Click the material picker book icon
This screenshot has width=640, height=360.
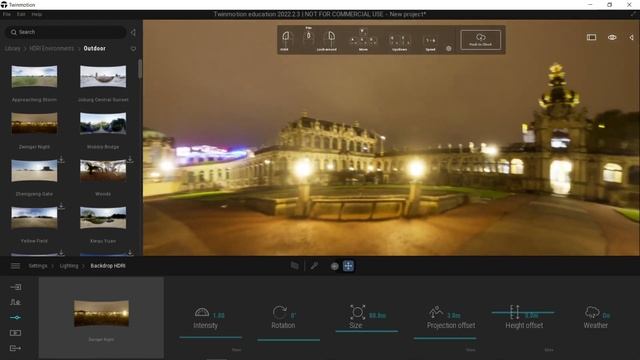click(x=294, y=266)
